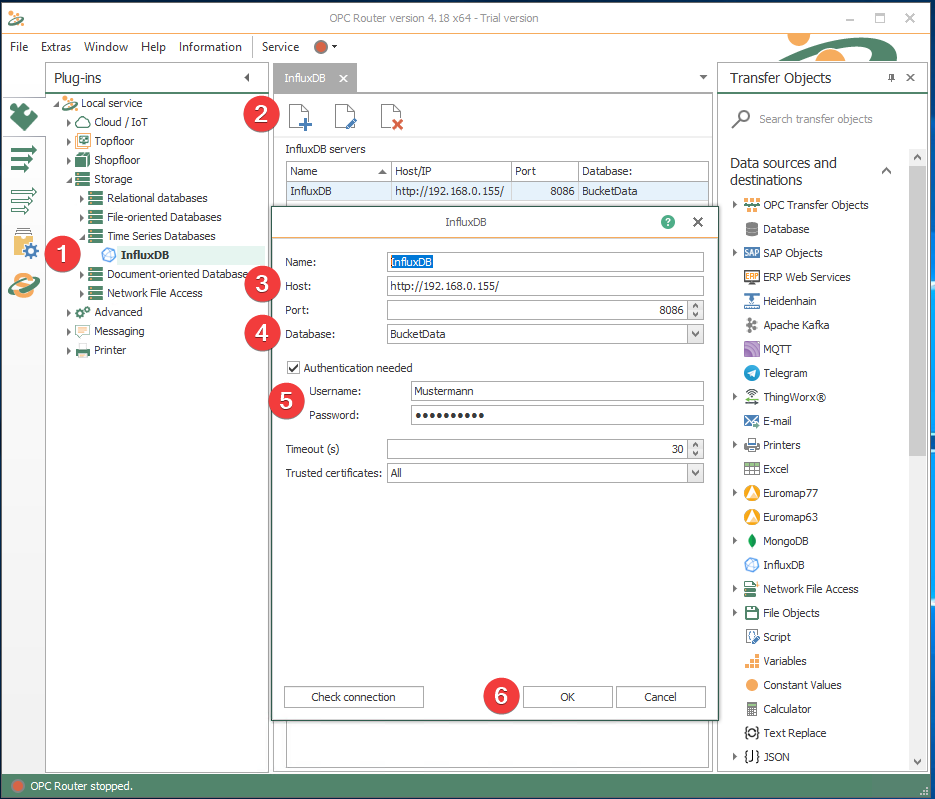Image resolution: width=935 pixels, height=799 pixels.
Task: Click the add new InfluxDB server icon
Action: (x=299, y=117)
